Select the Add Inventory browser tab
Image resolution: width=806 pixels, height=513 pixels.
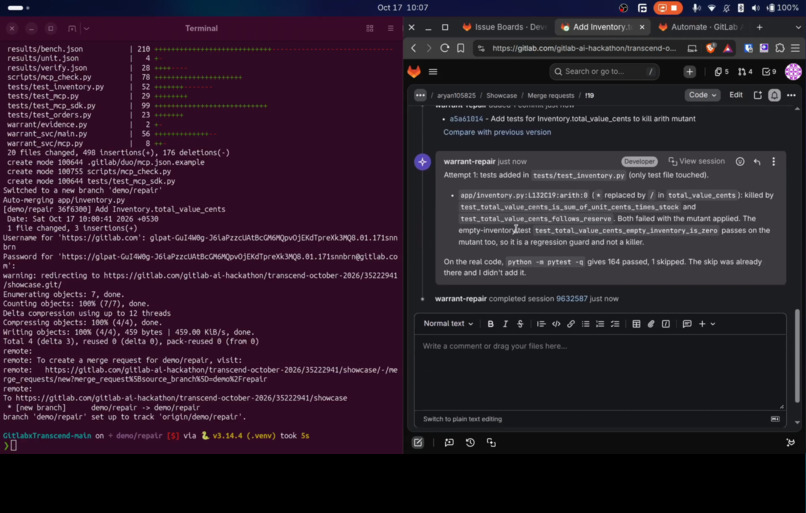[596, 27]
